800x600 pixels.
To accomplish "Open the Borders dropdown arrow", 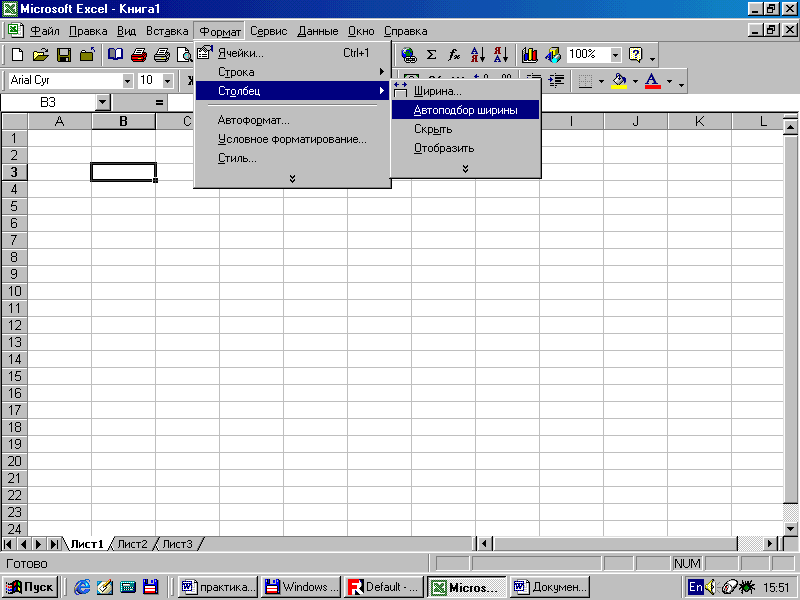I will (x=601, y=81).
